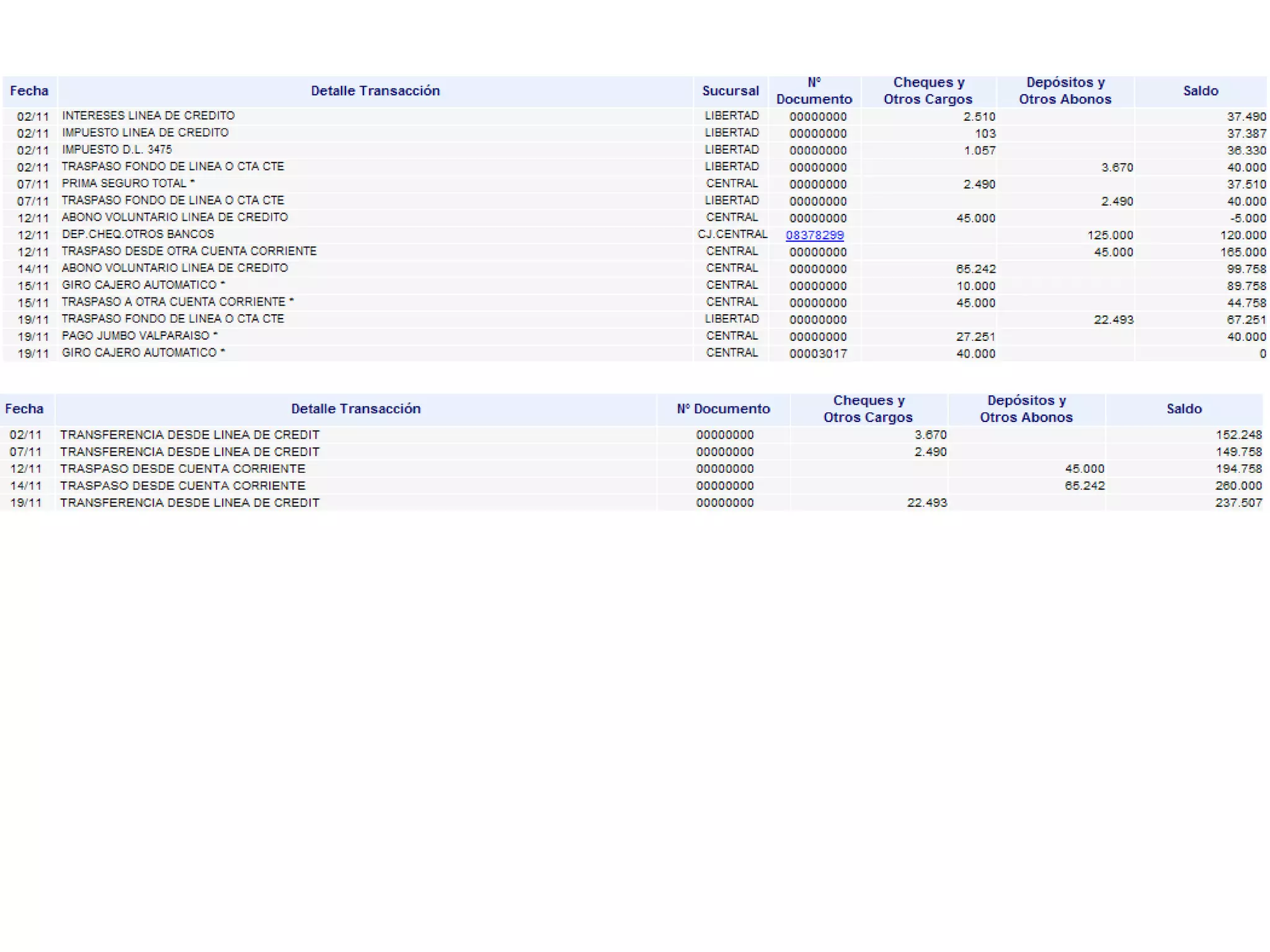Image resolution: width=1270 pixels, height=952 pixels.
Task: Click Depósitos y Otros Abonos header, top table
Action: coord(1065,90)
